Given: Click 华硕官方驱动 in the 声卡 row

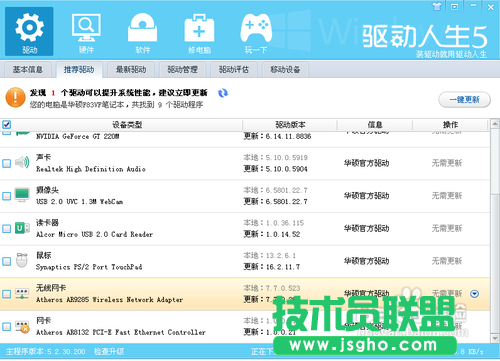Looking at the screenshot, I should click(x=366, y=163).
